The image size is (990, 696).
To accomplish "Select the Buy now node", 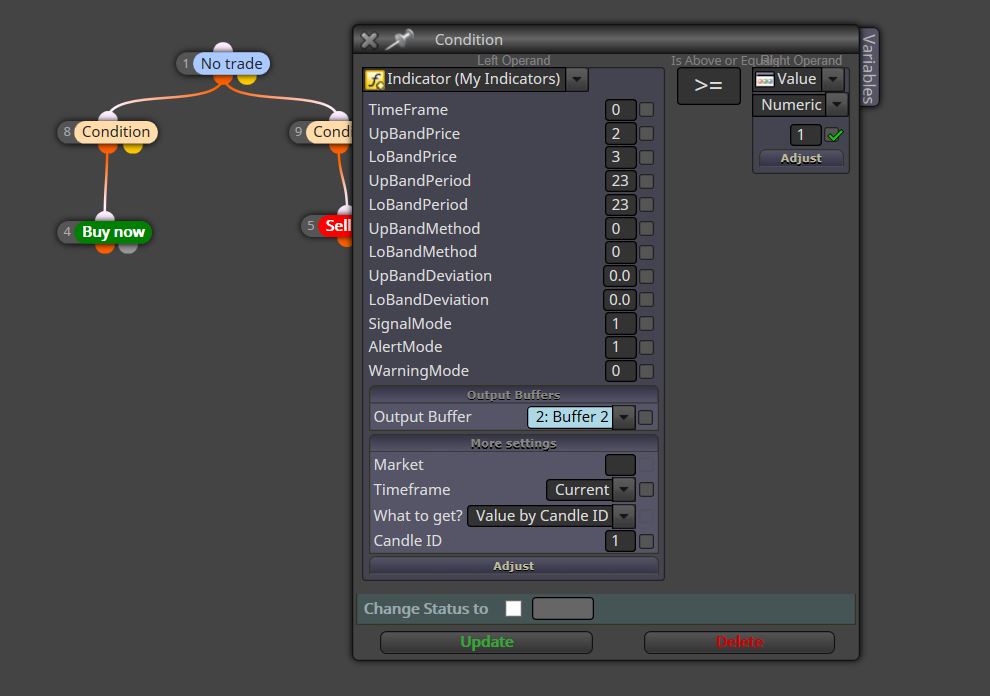I will (x=114, y=232).
